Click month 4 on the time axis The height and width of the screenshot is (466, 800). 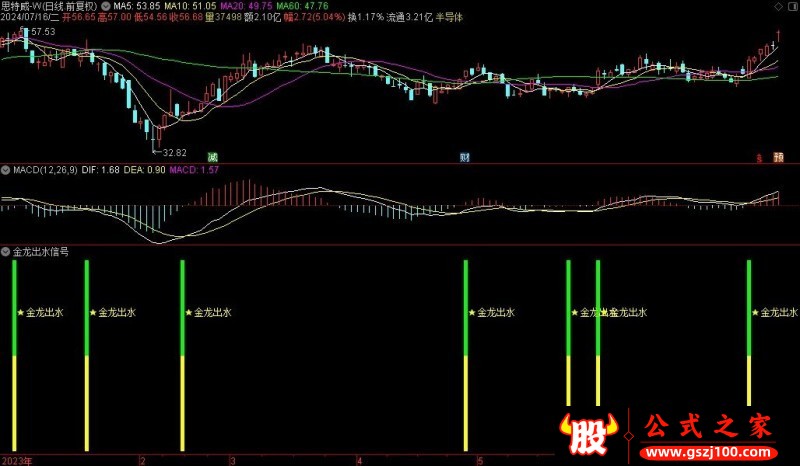tap(360, 461)
